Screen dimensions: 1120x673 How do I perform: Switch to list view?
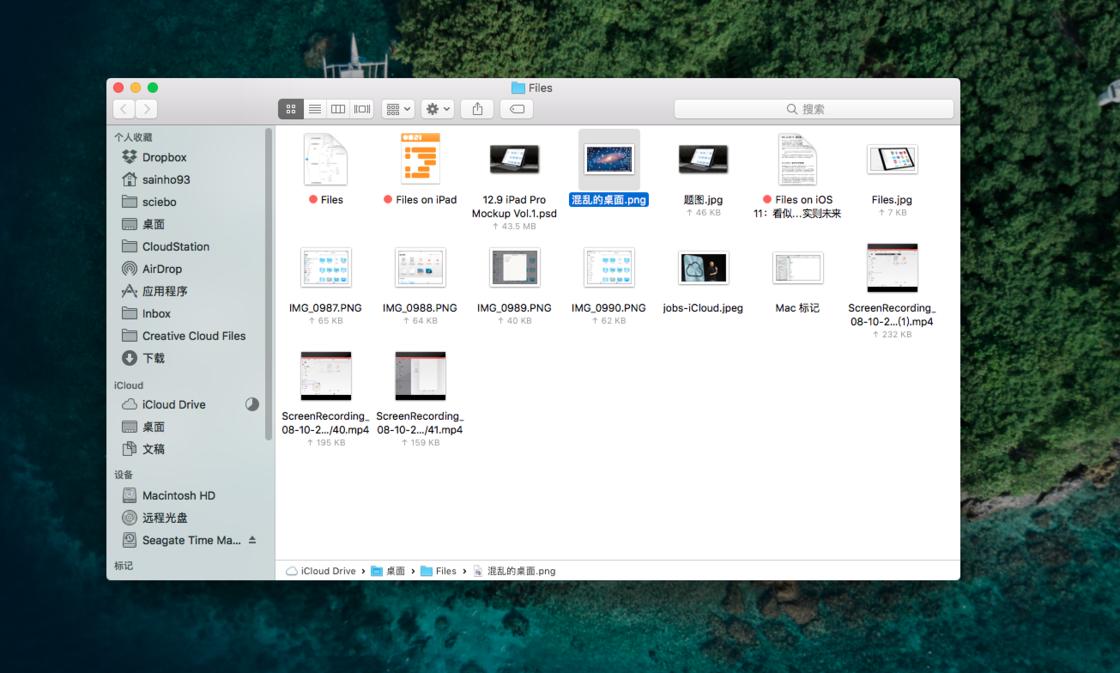315,109
